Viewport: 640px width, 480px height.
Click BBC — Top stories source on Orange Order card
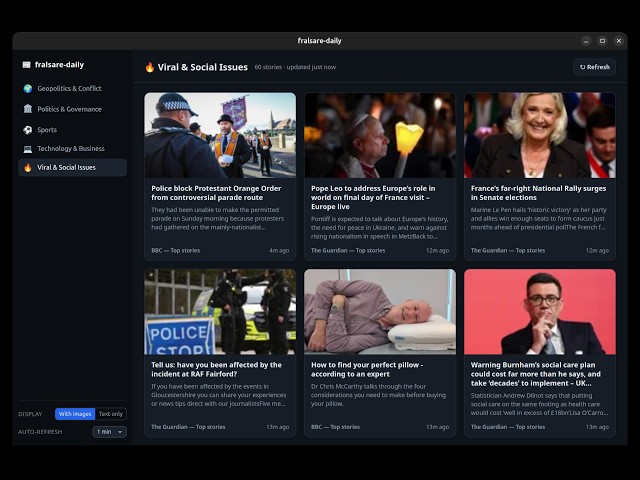point(176,251)
